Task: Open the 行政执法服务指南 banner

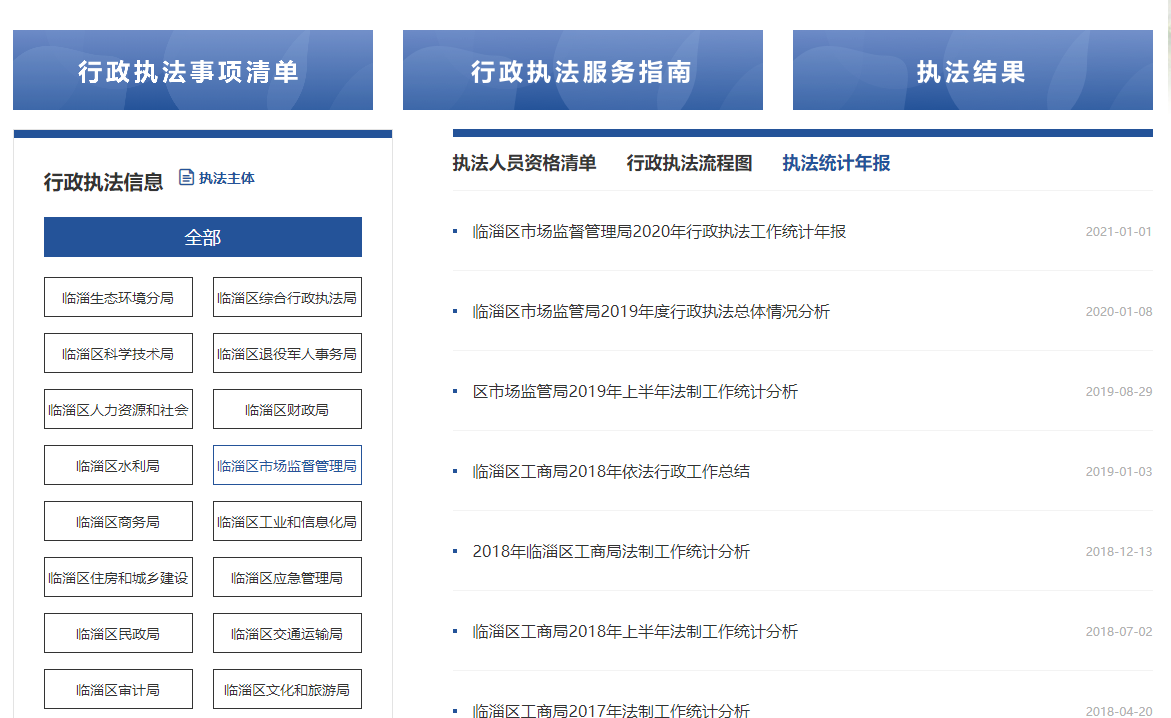Action: pyautogui.click(x=582, y=71)
